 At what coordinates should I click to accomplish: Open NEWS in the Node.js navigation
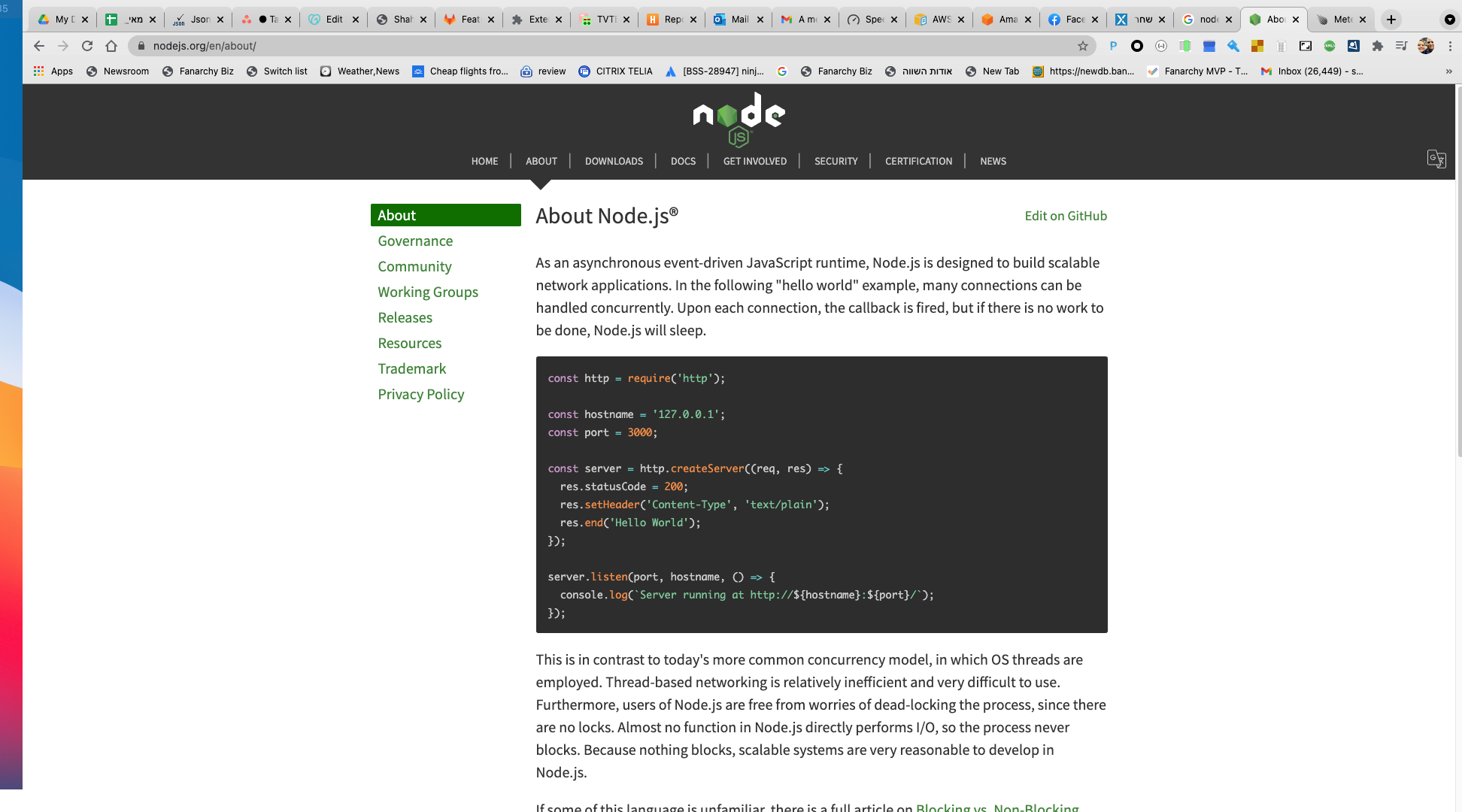click(x=993, y=161)
